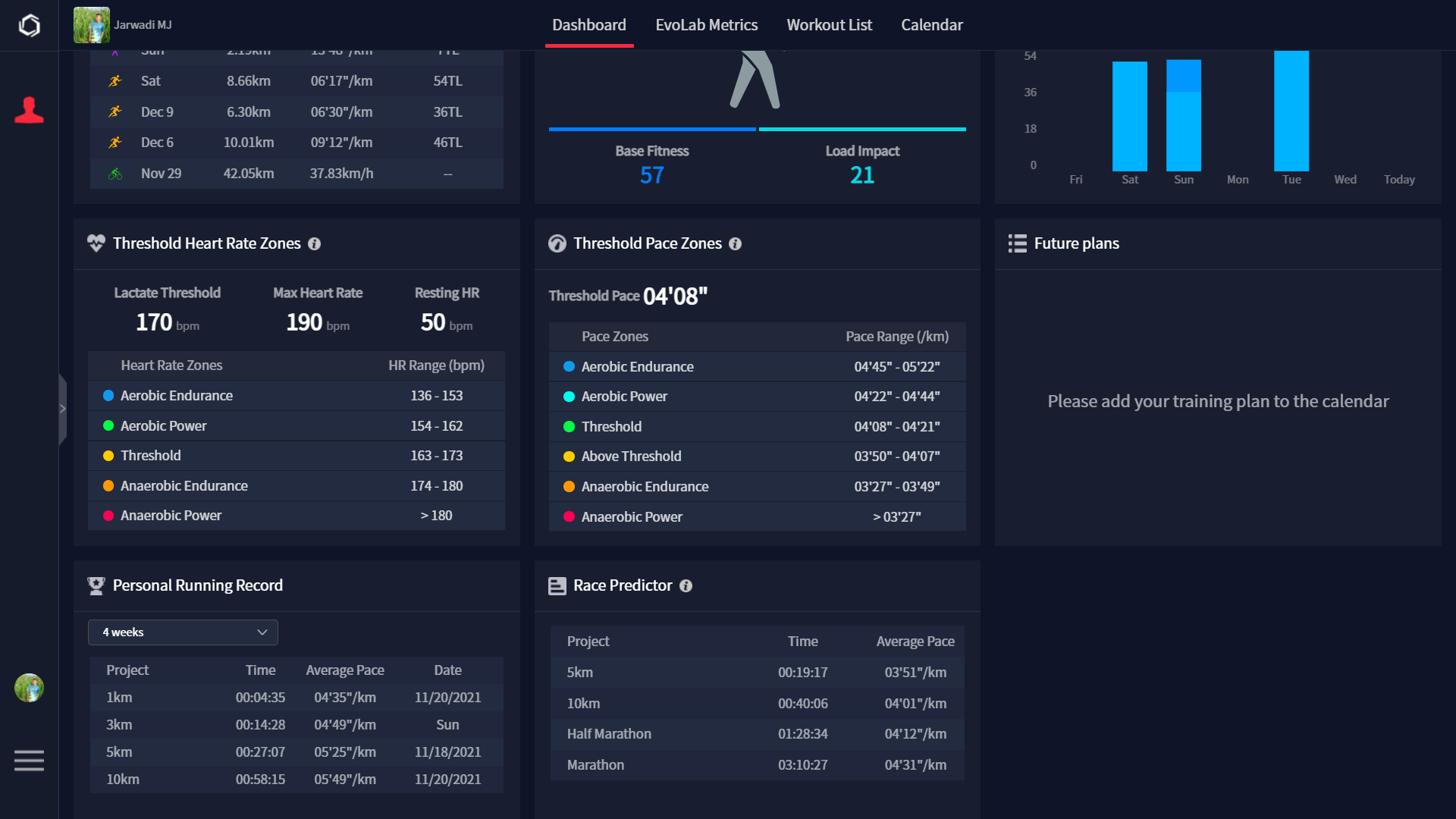Go to the Calendar tab
Image resolution: width=1456 pixels, height=819 pixels.
[931, 25]
